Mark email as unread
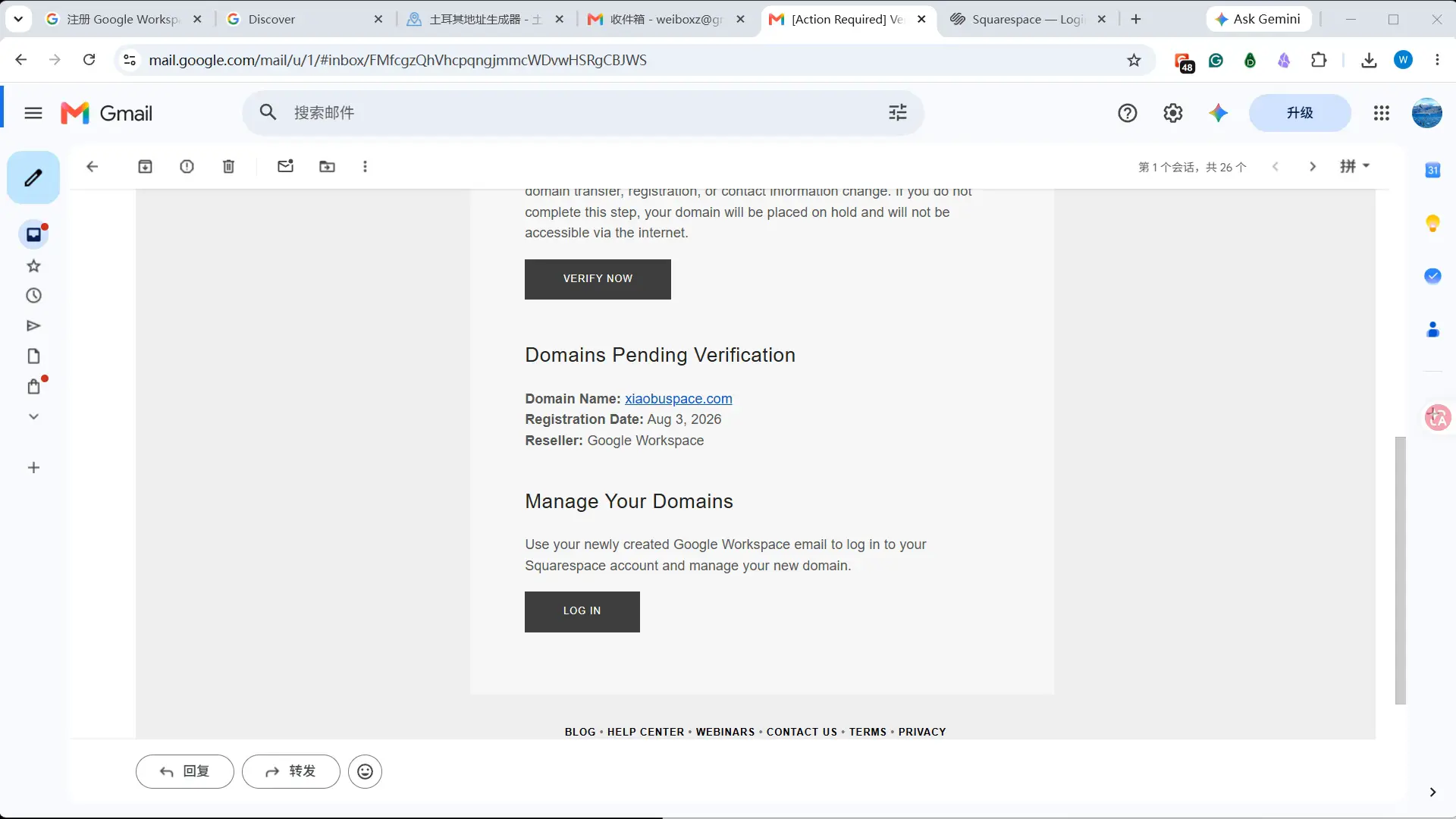 pyautogui.click(x=285, y=167)
